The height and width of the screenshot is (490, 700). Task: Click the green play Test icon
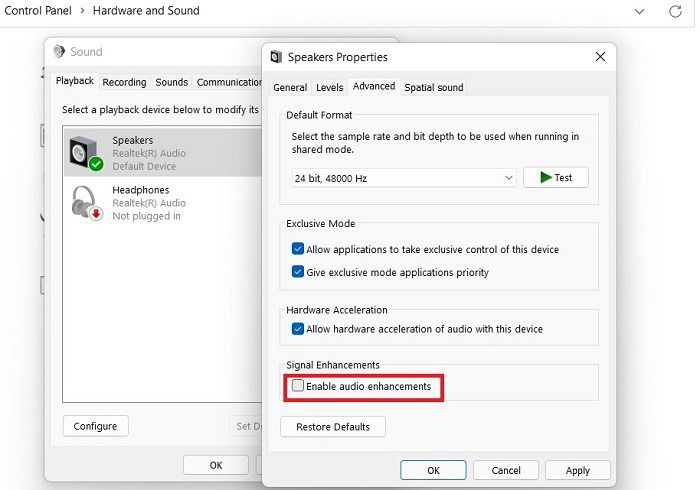pos(546,177)
